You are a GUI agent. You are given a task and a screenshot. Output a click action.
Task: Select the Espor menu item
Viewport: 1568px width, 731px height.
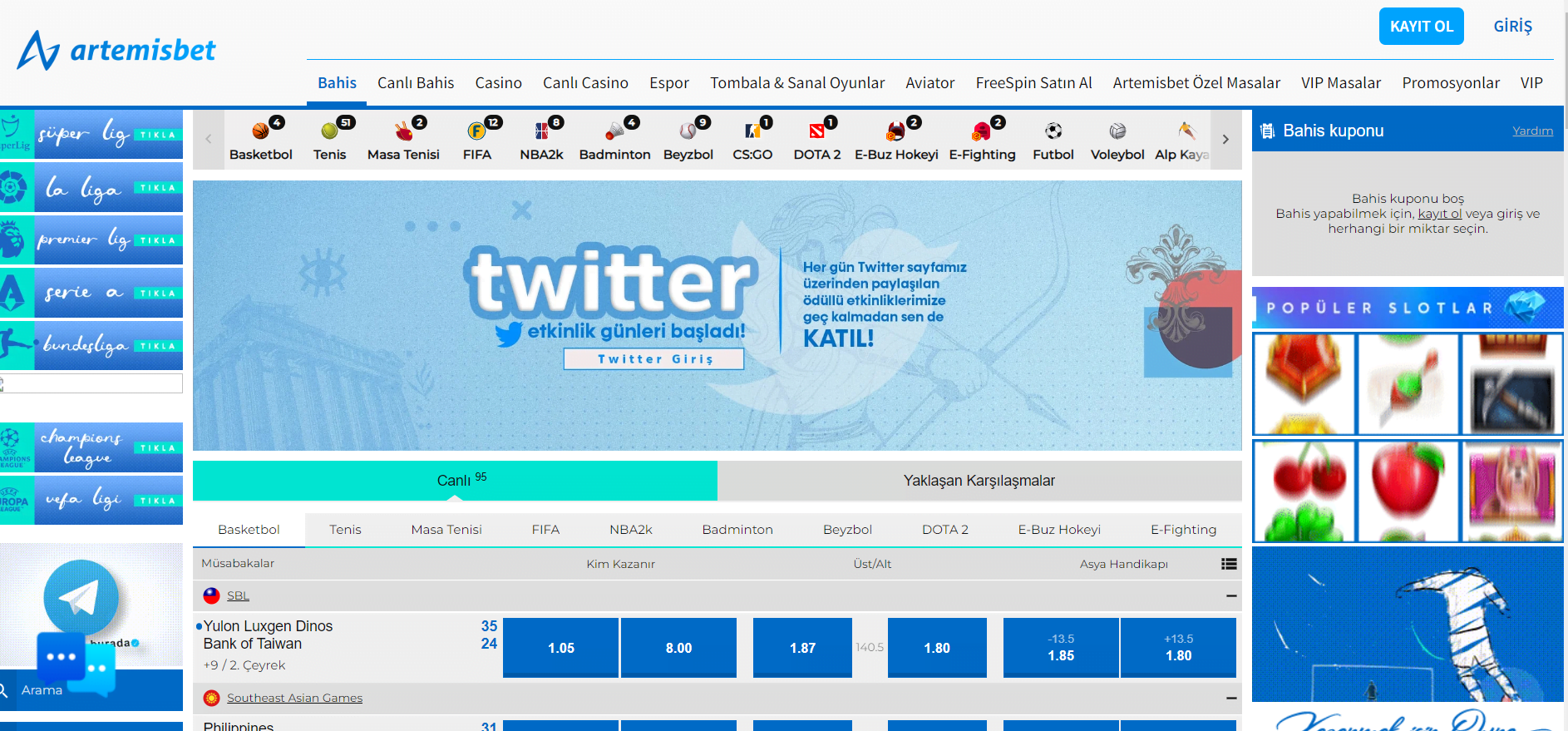669,83
